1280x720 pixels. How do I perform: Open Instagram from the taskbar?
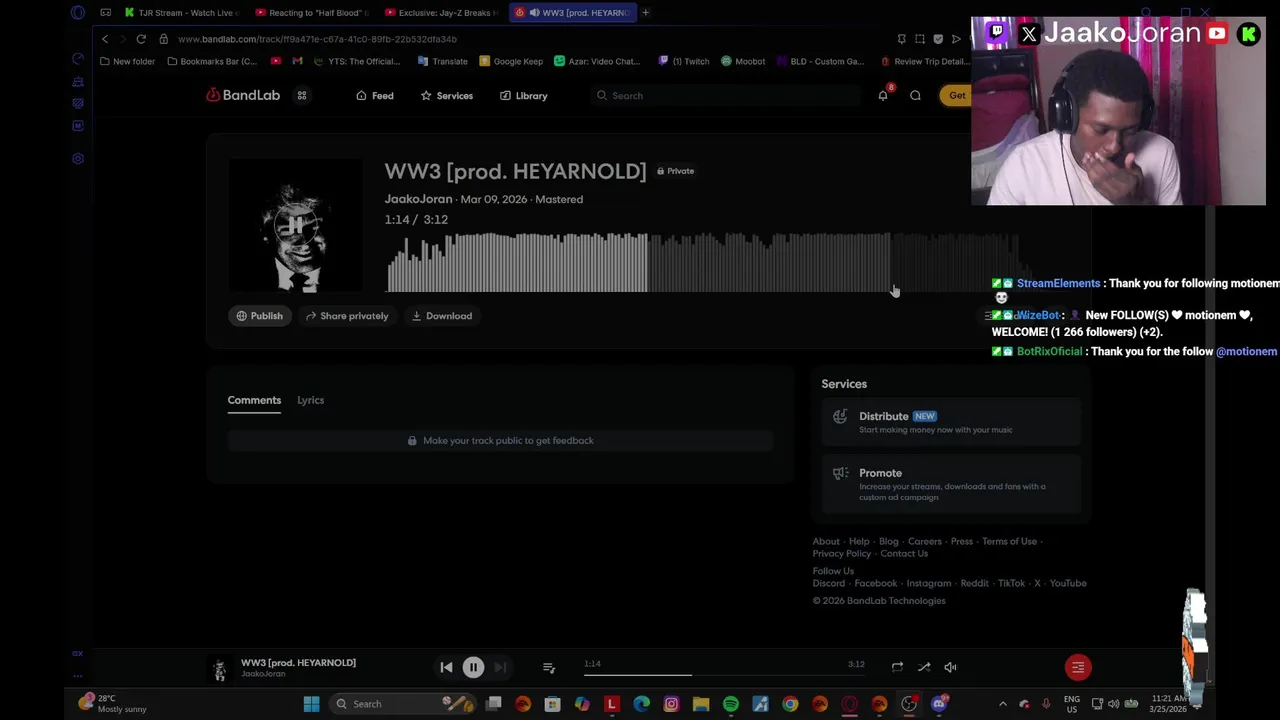pos(671,704)
